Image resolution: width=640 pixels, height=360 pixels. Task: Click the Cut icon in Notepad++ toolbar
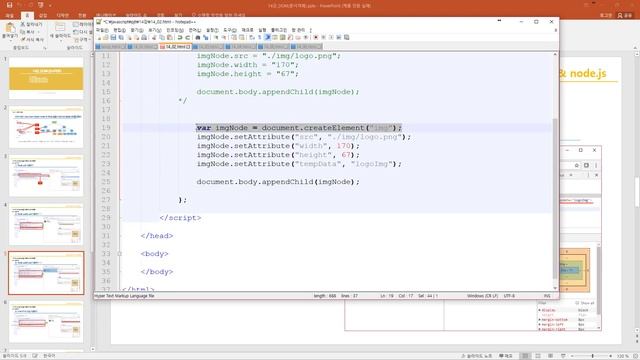pos(153,38)
